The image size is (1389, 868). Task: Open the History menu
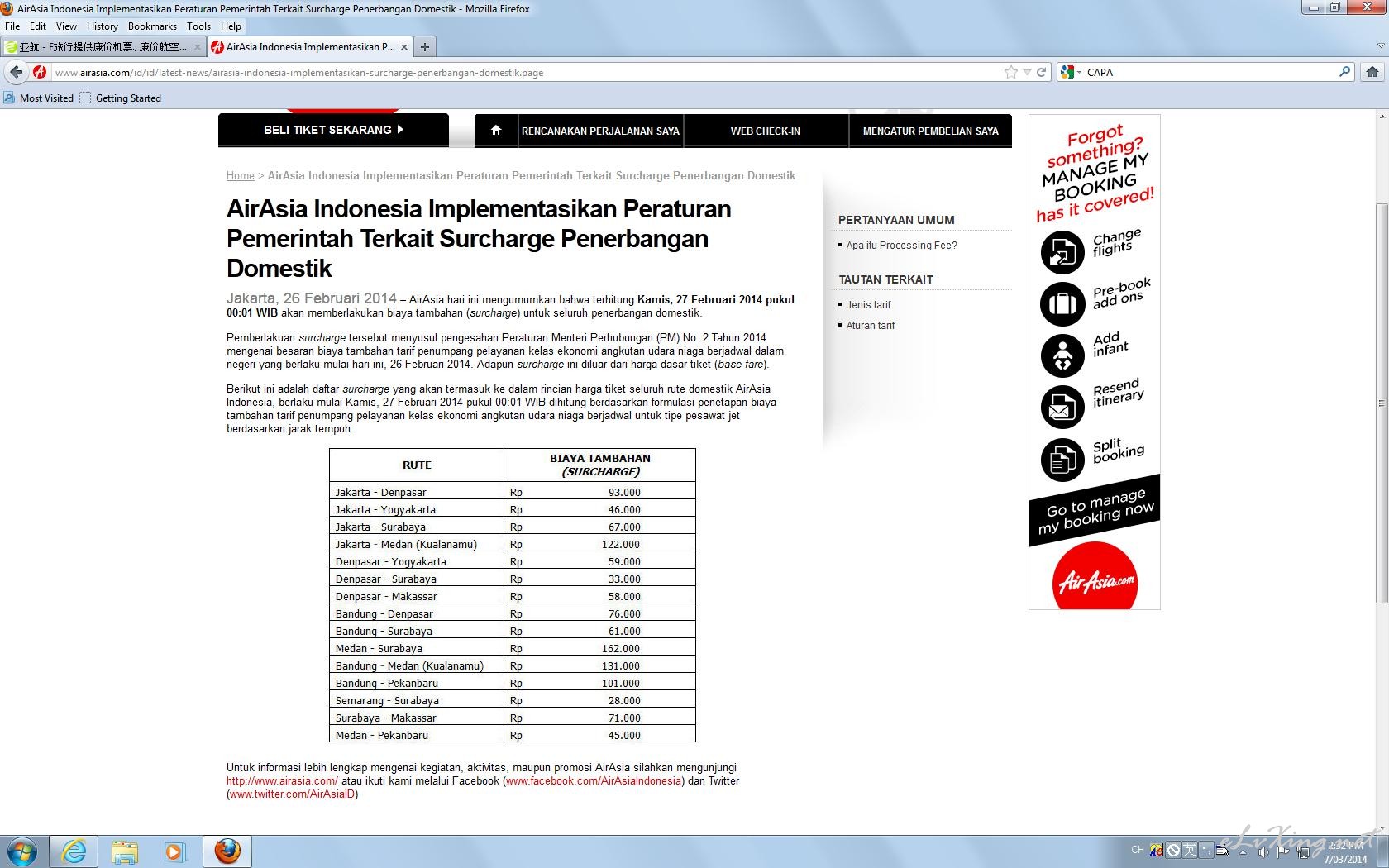pyautogui.click(x=103, y=26)
